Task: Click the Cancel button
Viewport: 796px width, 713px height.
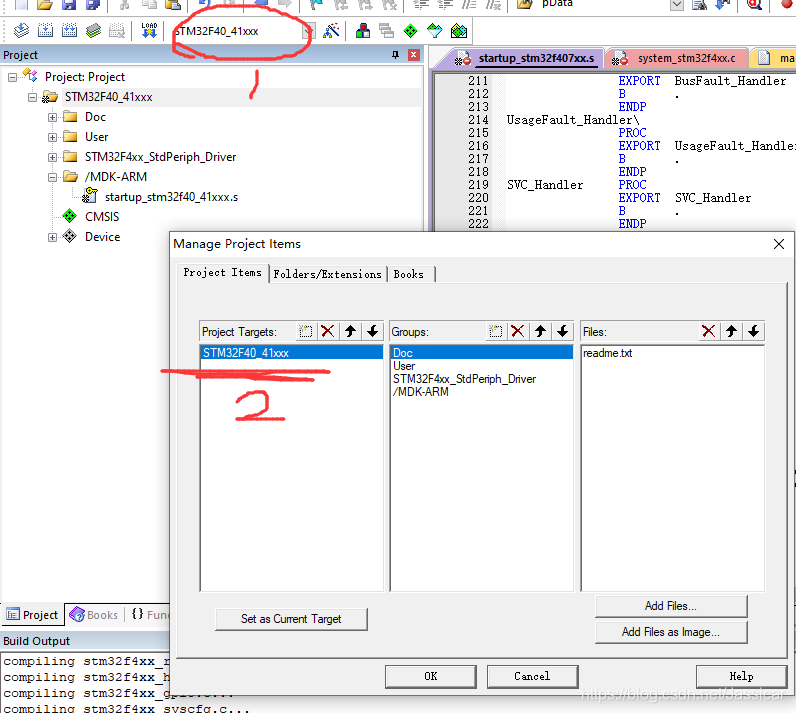Action: (x=532, y=676)
